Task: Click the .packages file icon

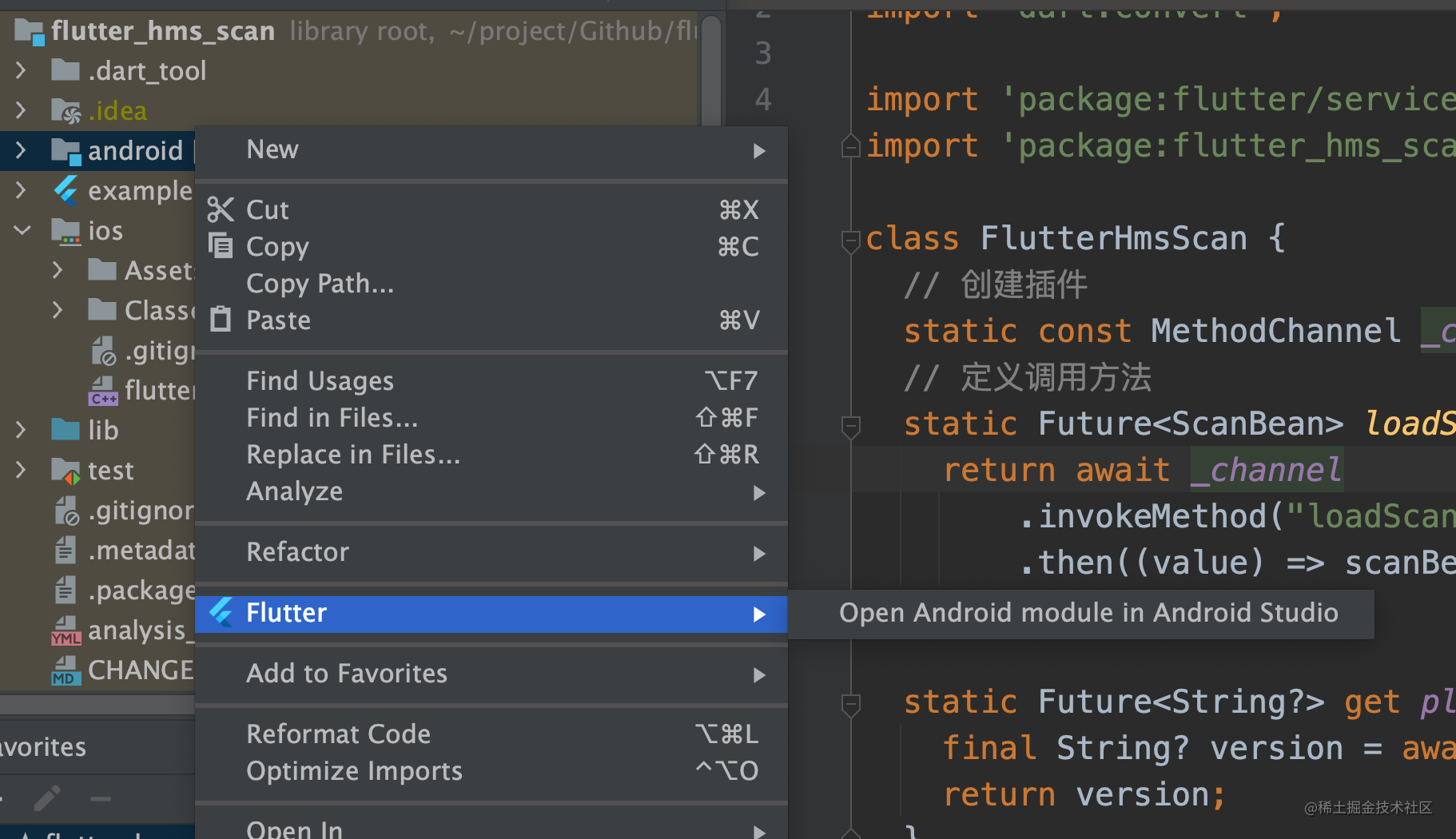Action: point(66,590)
